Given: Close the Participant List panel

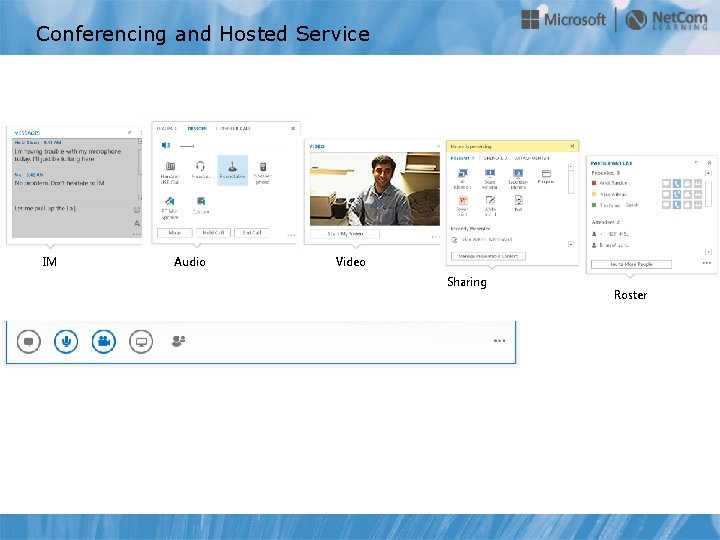Looking at the screenshot, I should click(709, 163).
